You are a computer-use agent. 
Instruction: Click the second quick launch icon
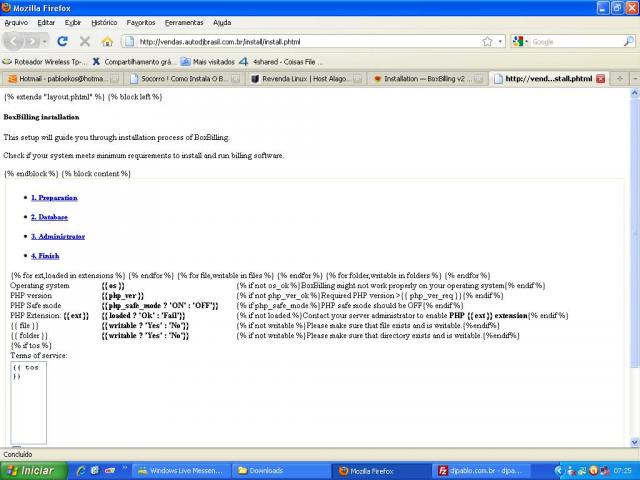95,471
